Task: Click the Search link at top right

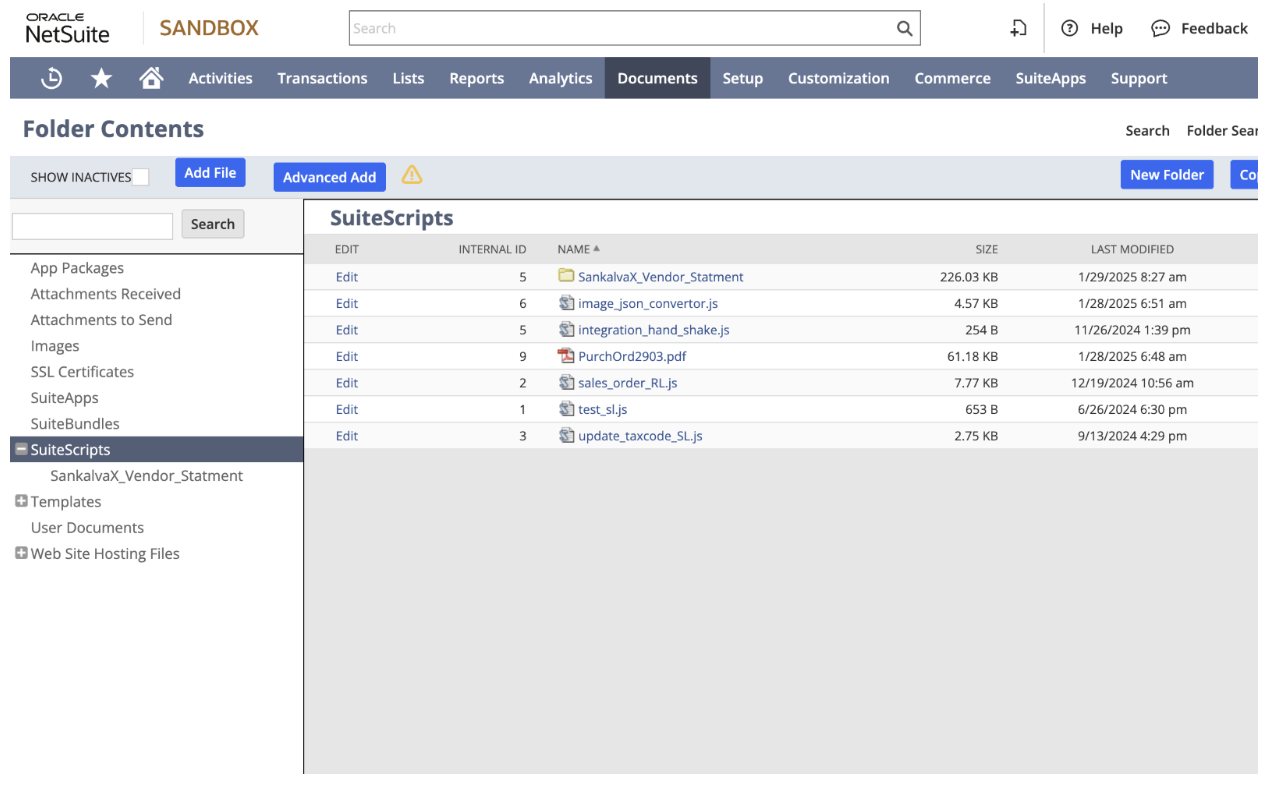Action: (1147, 130)
